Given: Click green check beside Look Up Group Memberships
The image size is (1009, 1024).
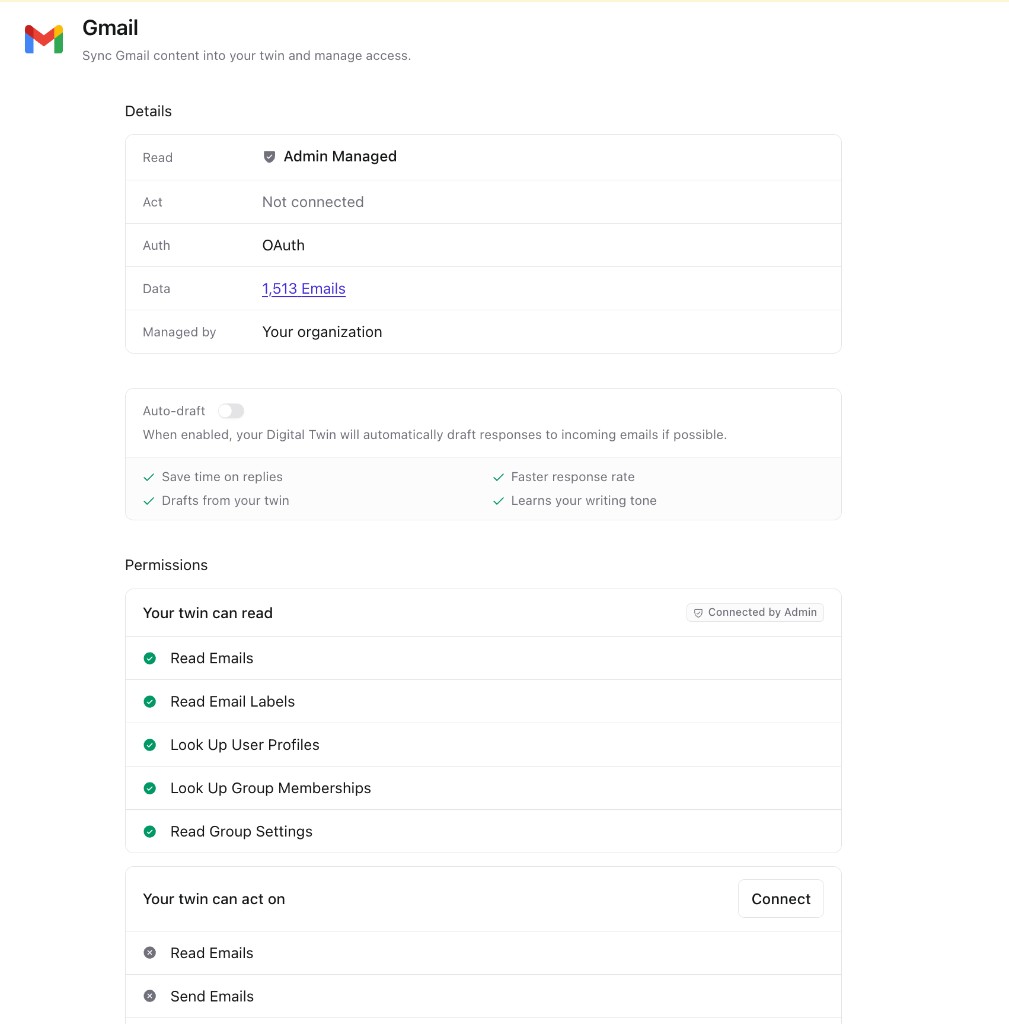Looking at the screenshot, I should pyautogui.click(x=150, y=788).
